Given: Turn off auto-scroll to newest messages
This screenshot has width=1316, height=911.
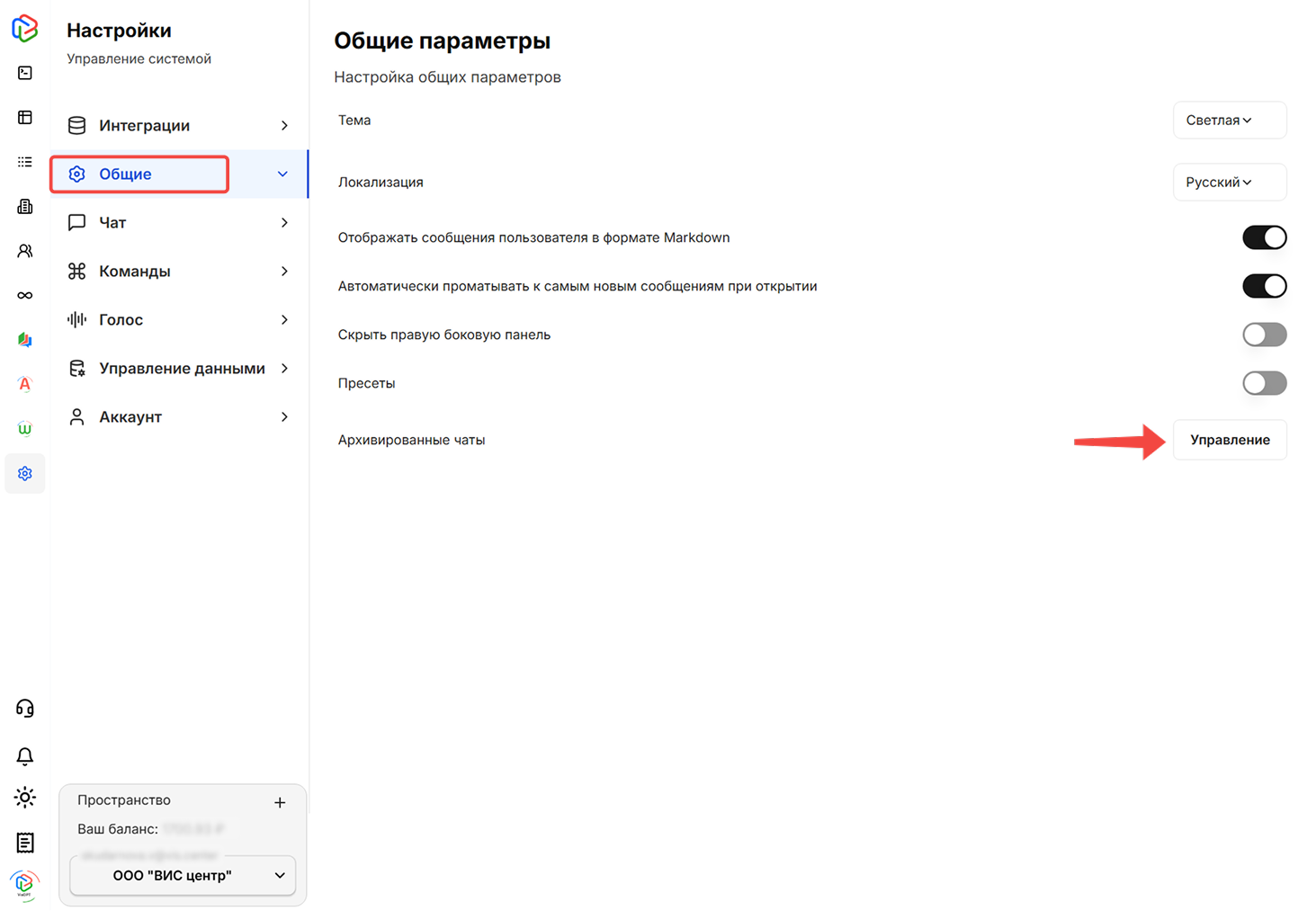Looking at the screenshot, I should 1264,286.
